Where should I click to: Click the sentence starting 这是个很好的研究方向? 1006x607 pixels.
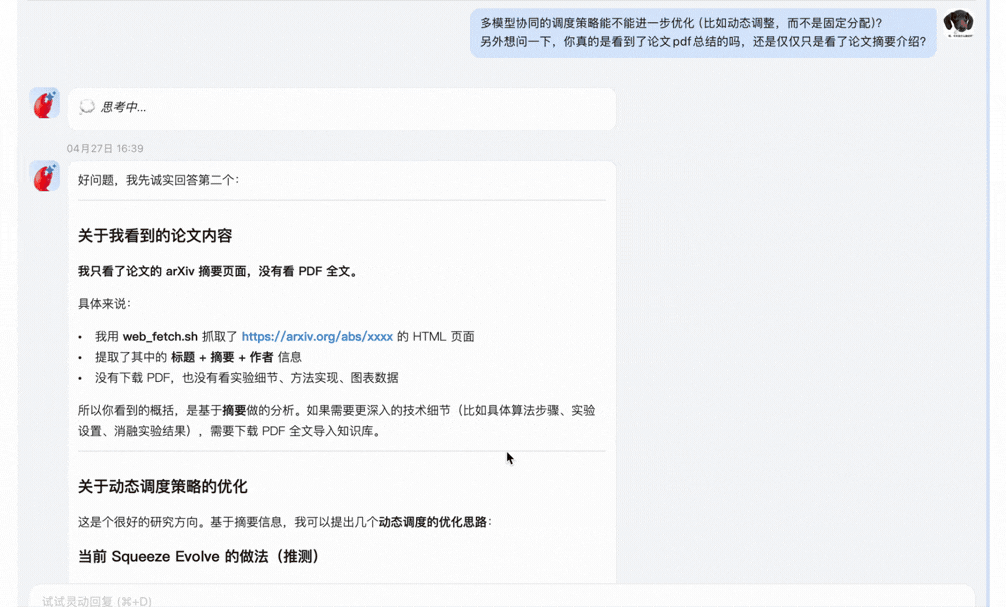point(285,522)
